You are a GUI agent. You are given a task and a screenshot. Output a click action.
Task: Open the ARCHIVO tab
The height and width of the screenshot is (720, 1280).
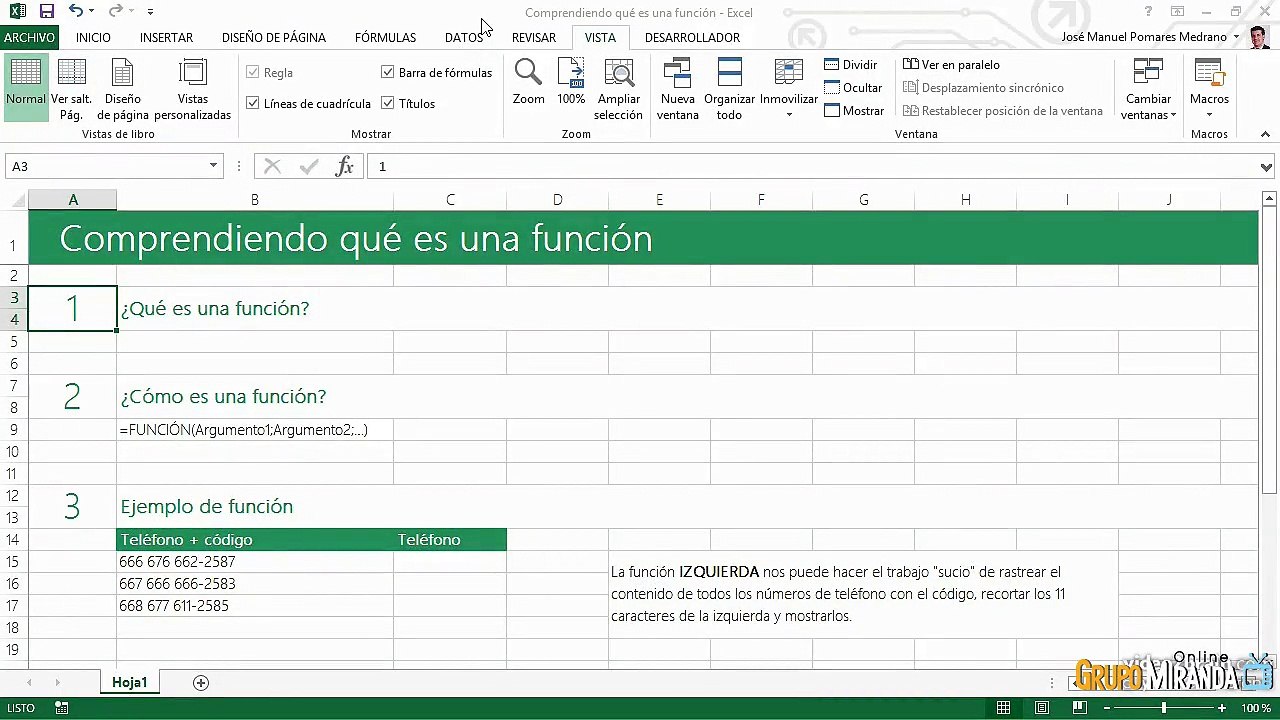29,38
